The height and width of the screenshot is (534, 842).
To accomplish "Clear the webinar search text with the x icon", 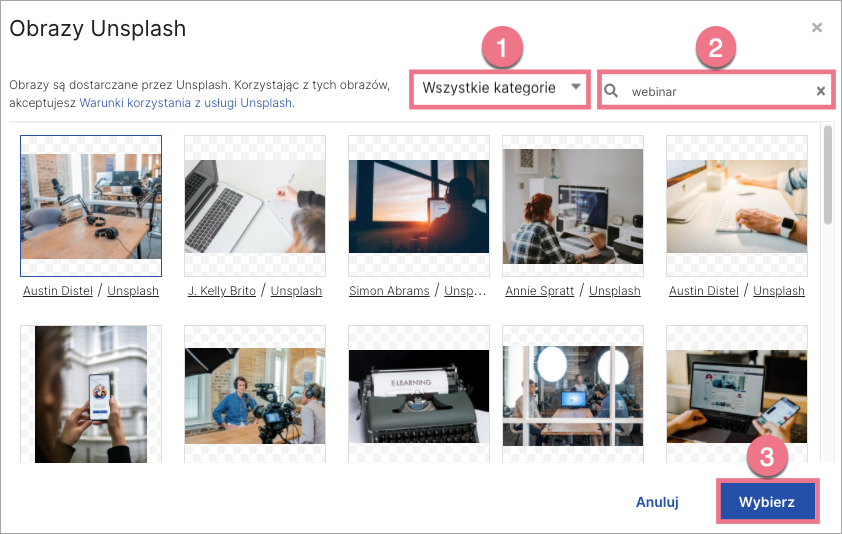I will (x=821, y=91).
